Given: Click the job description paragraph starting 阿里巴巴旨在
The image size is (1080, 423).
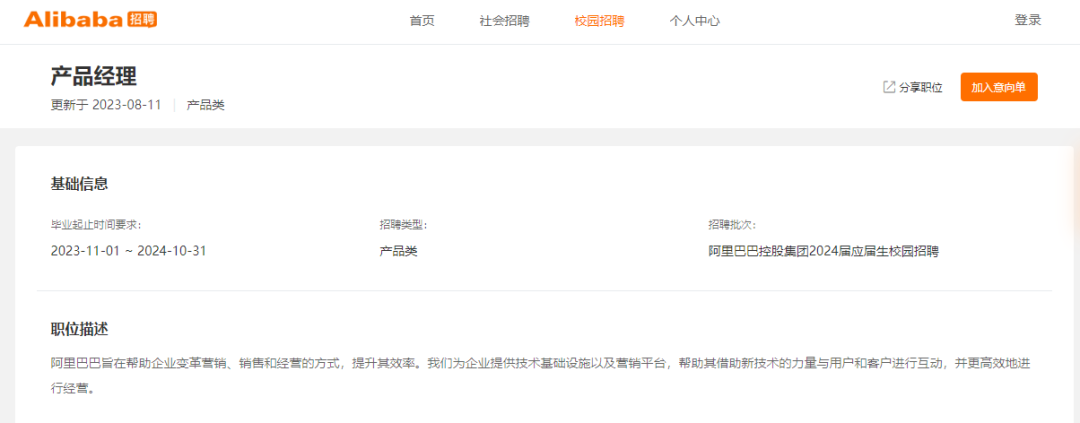Looking at the screenshot, I should pos(540,375).
